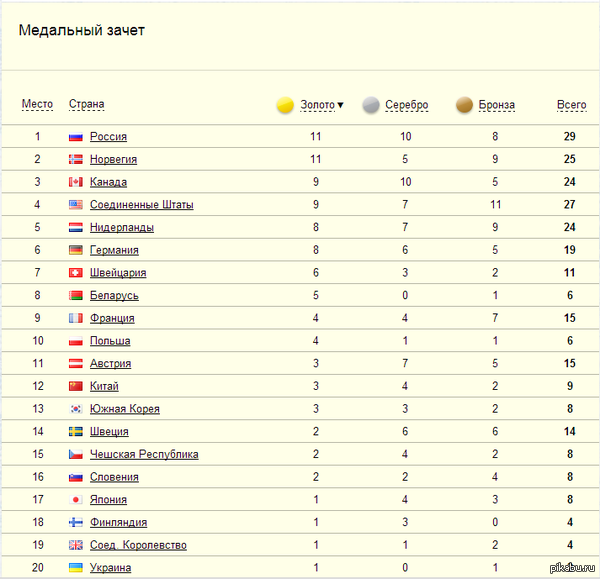Click the Страна column header
Viewport: 600px width, 579px height.
86,105
